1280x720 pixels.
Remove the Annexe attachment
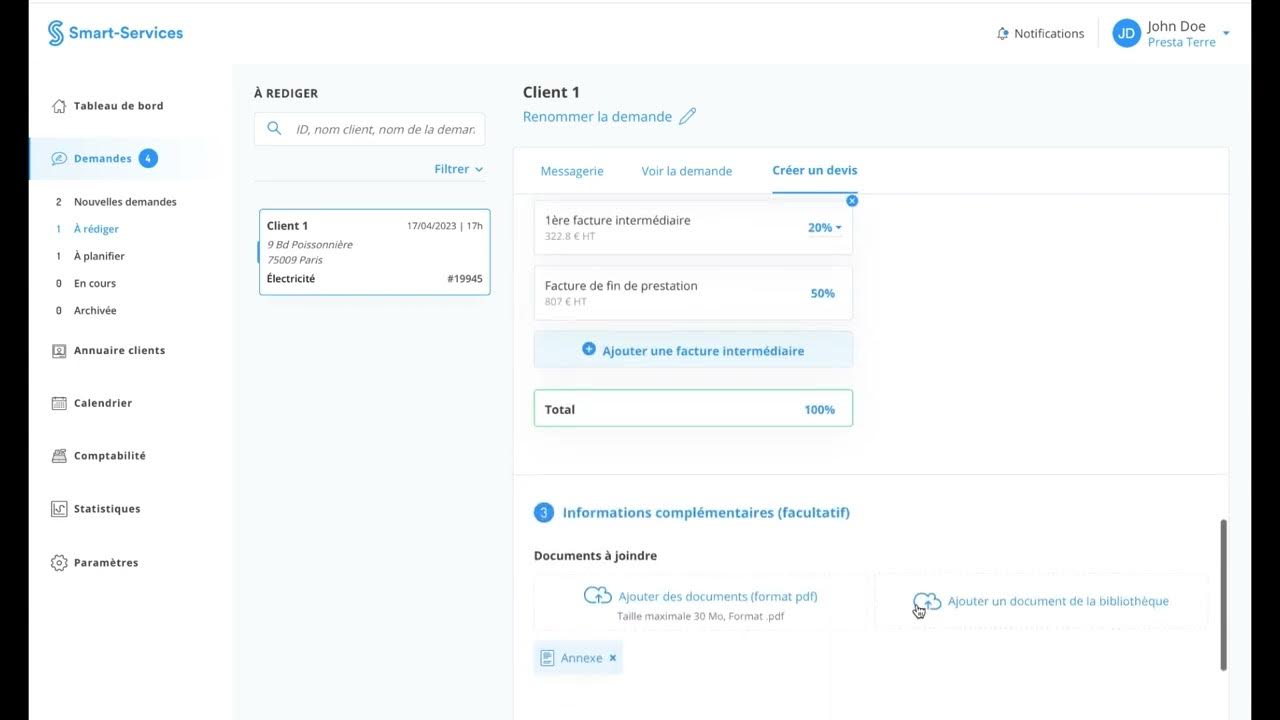[613, 658]
